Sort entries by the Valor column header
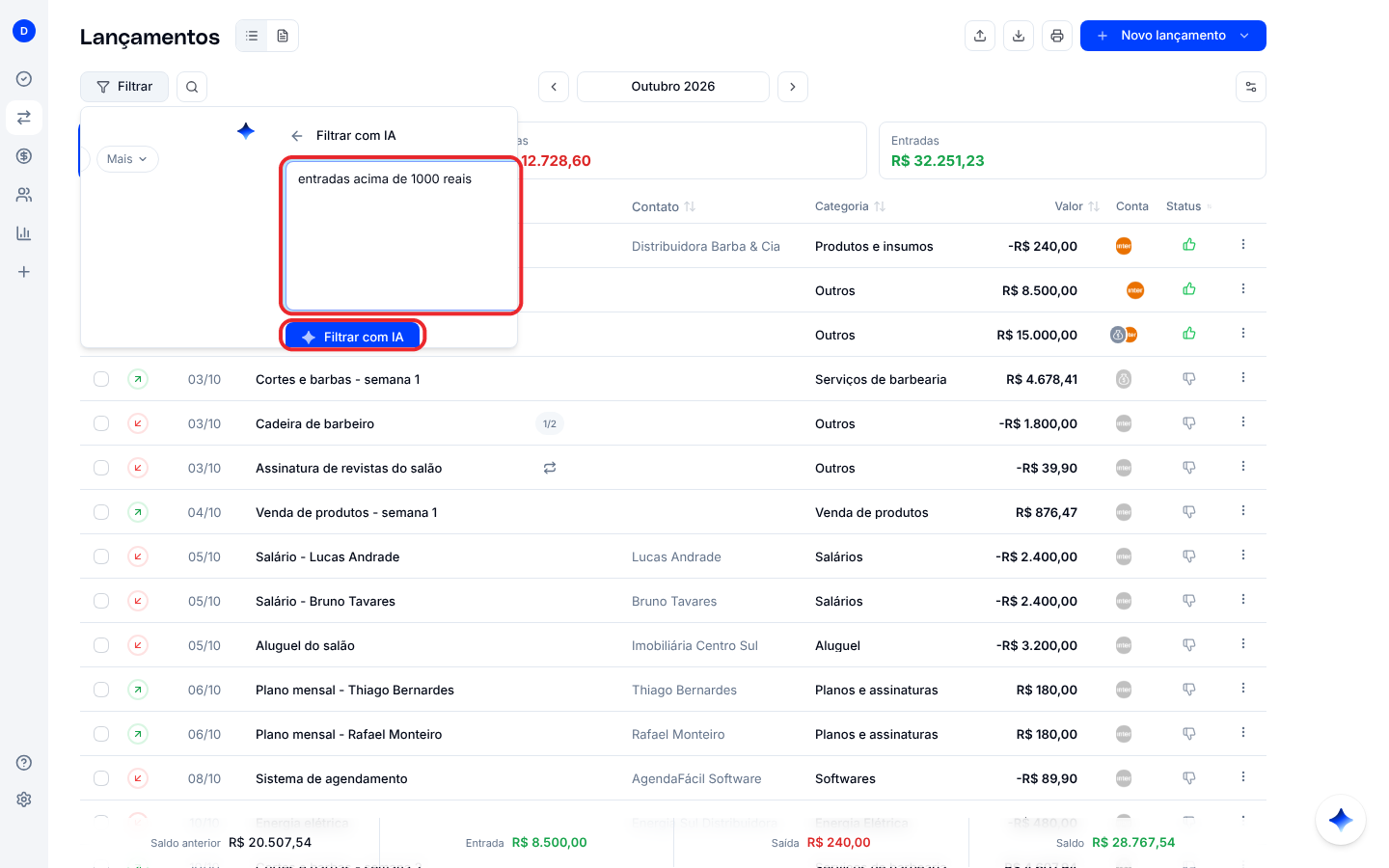 (x=1076, y=206)
